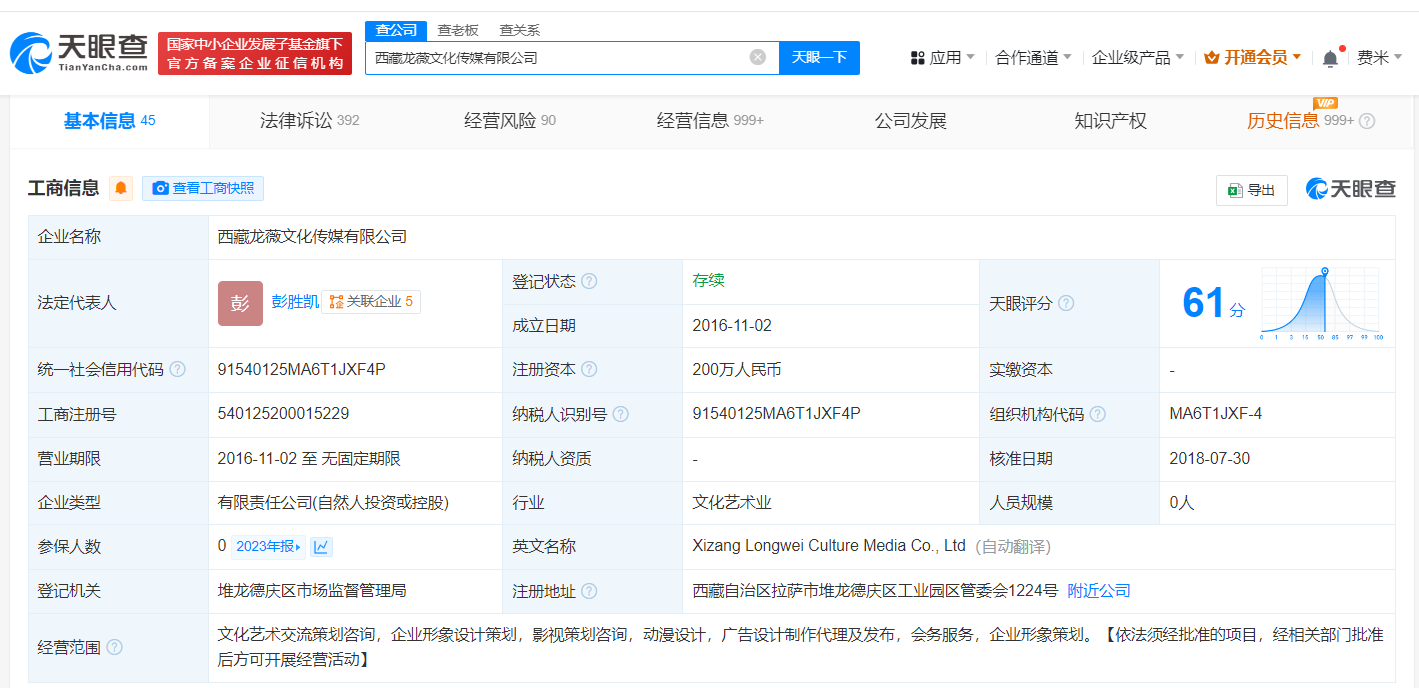Click the 天眼一下 search button
Image resolution: width=1419 pixels, height=688 pixels.
[x=819, y=57]
